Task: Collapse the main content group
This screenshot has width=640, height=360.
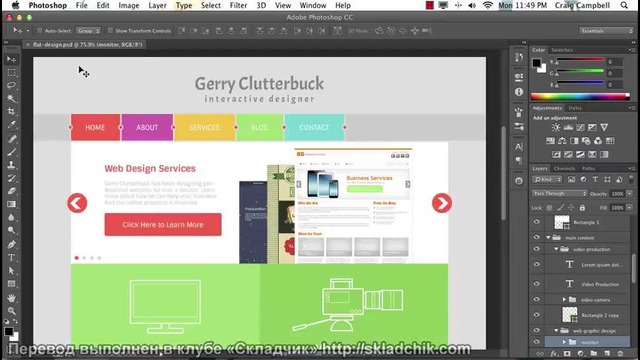Action: [x=549, y=237]
